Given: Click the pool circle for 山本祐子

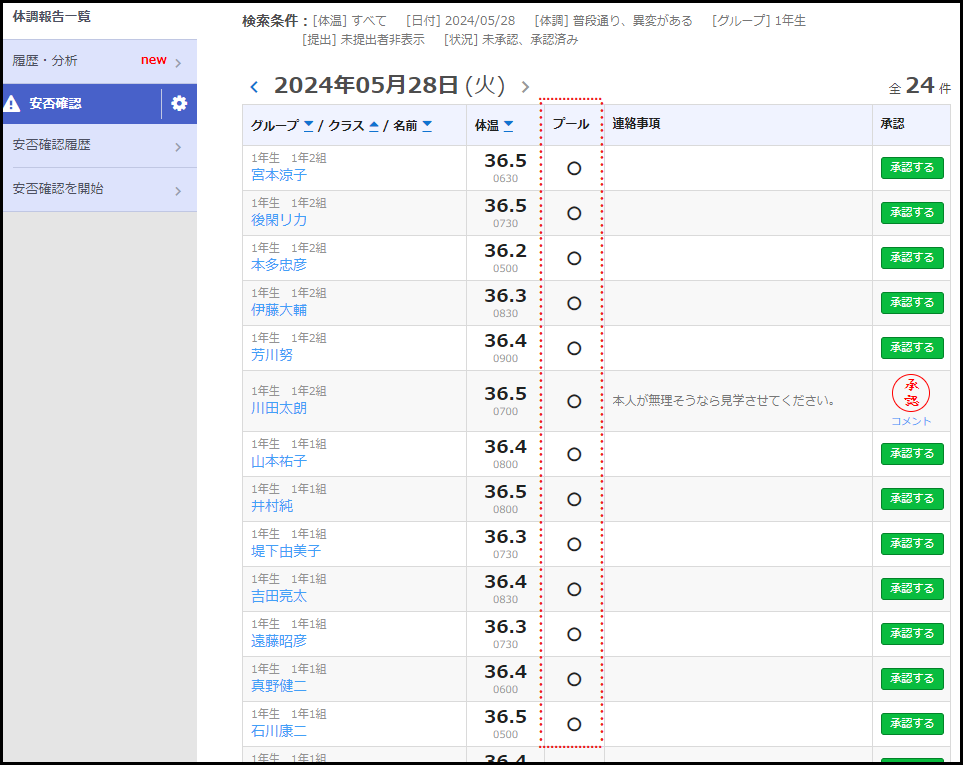Looking at the screenshot, I should pos(574,454).
